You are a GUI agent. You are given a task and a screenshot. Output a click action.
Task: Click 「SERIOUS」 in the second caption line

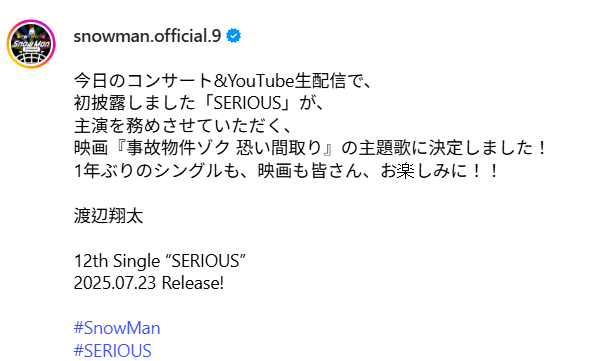[x=247, y=103]
